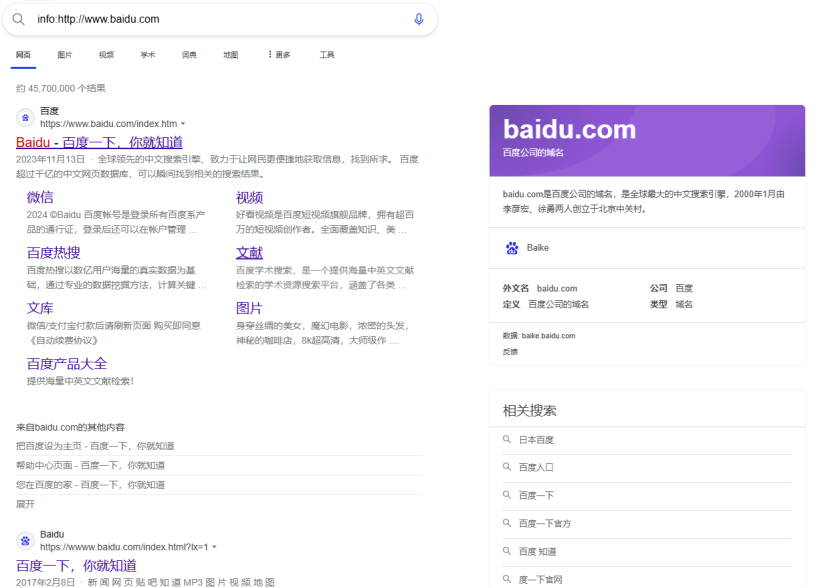This screenshot has height=588, width=831.
Task: Click result count 约 45,700,000 个结果
Action: [x=60, y=89]
